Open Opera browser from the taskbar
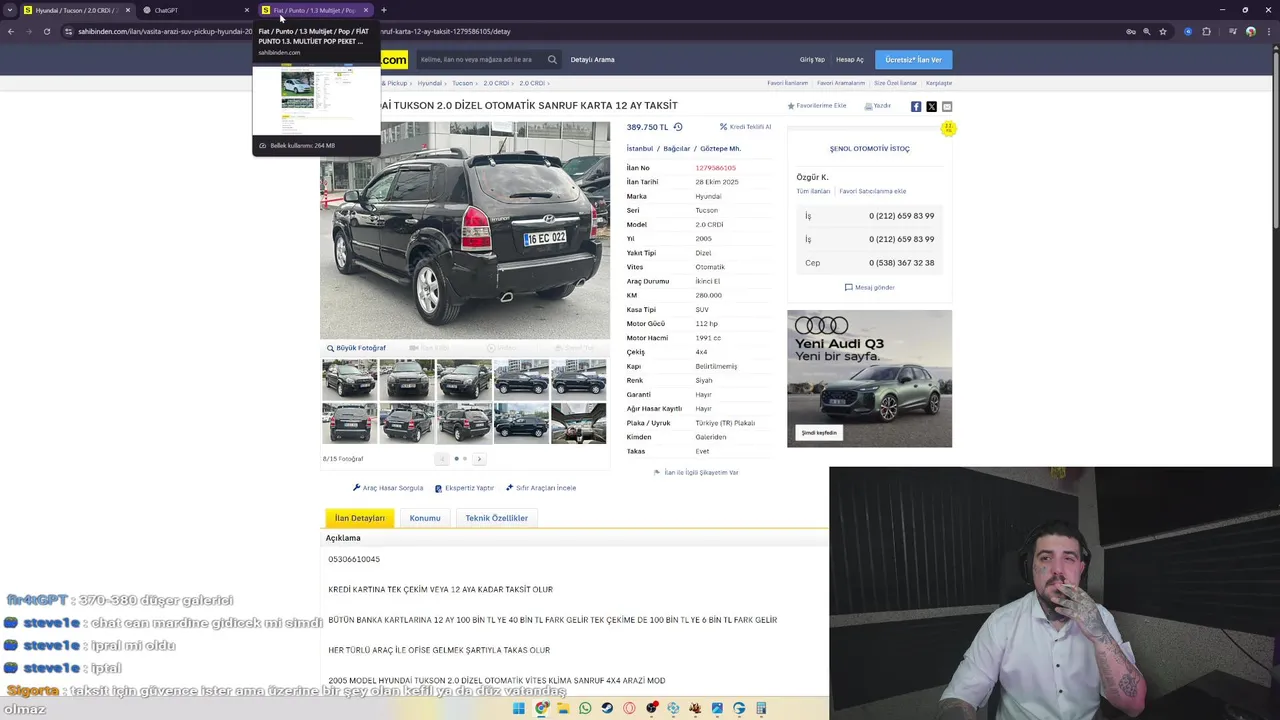This screenshot has height=720, width=1280. (x=629, y=708)
